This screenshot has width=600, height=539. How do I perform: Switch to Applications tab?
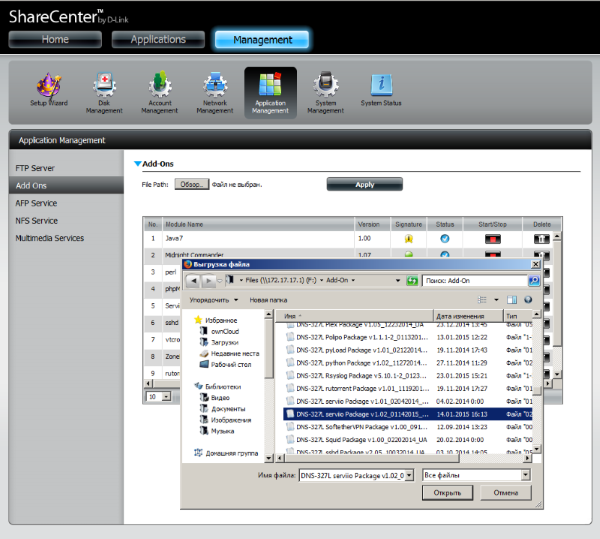(158, 39)
